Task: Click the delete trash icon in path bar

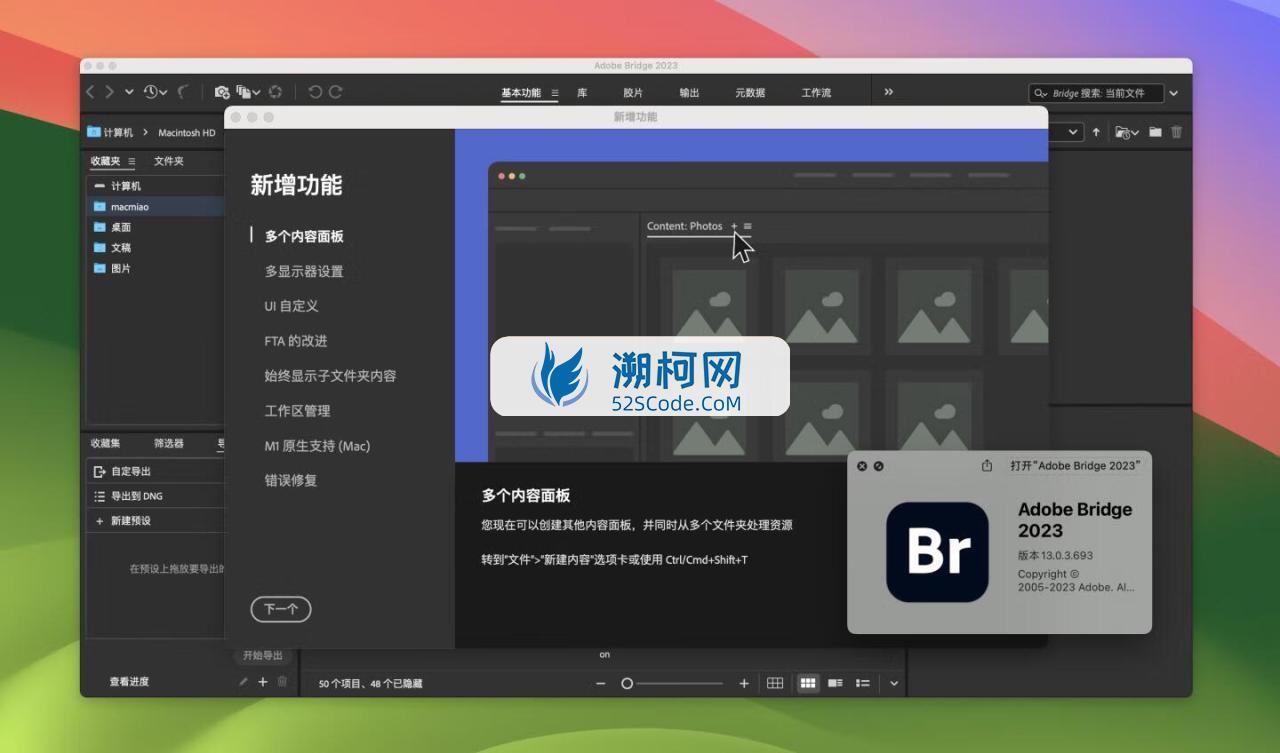Action: [x=1177, y=132]
